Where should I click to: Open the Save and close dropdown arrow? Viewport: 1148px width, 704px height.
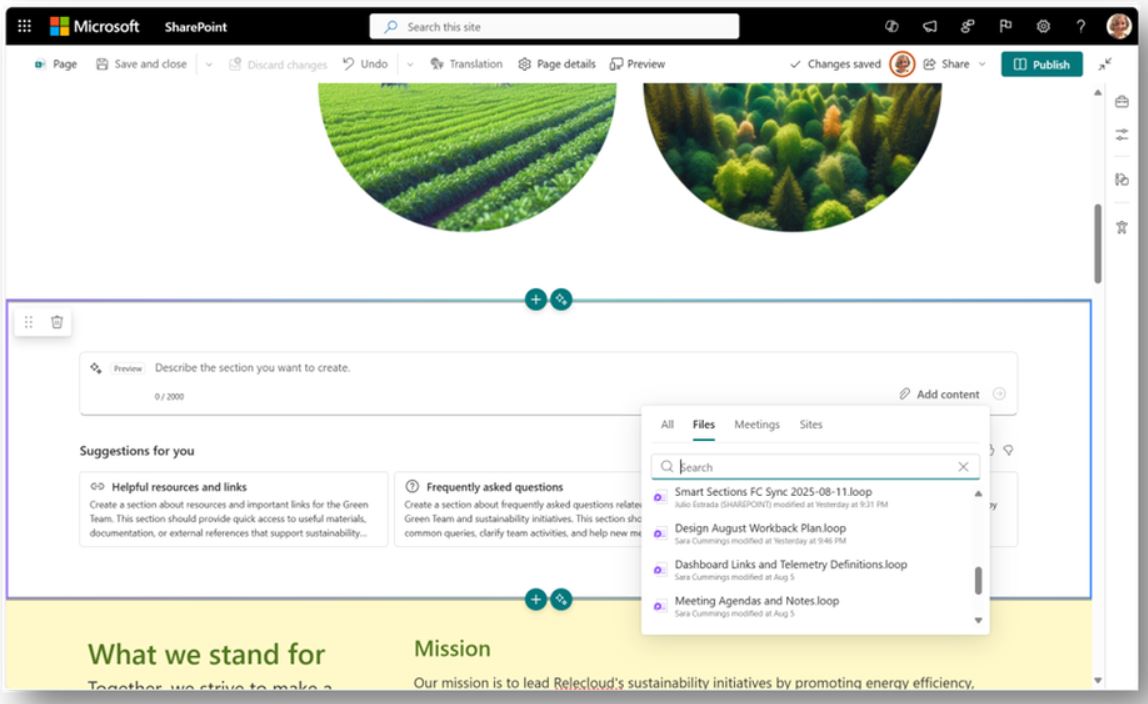click(x=210, y=63)
